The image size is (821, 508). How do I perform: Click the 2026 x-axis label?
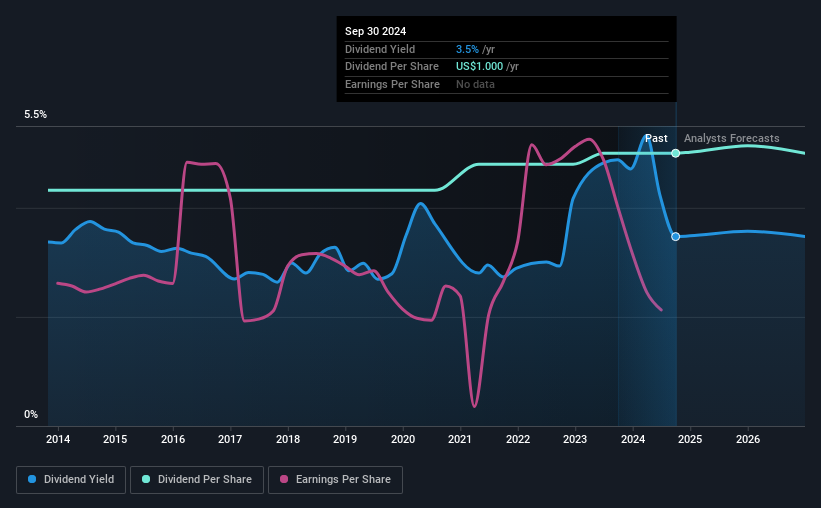[x=748, y=439]
